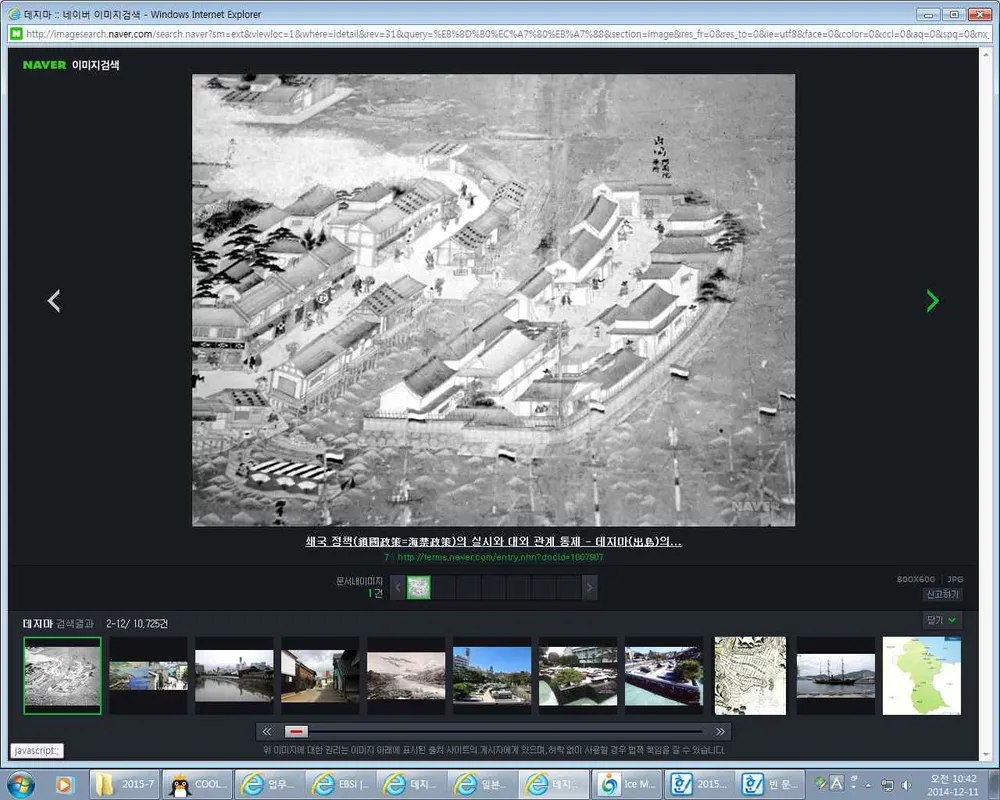Image resolution: width=1000 pixels, height=800 pixels.
Task: Click the 이미지검색 header link
Action: coord(95,65)
